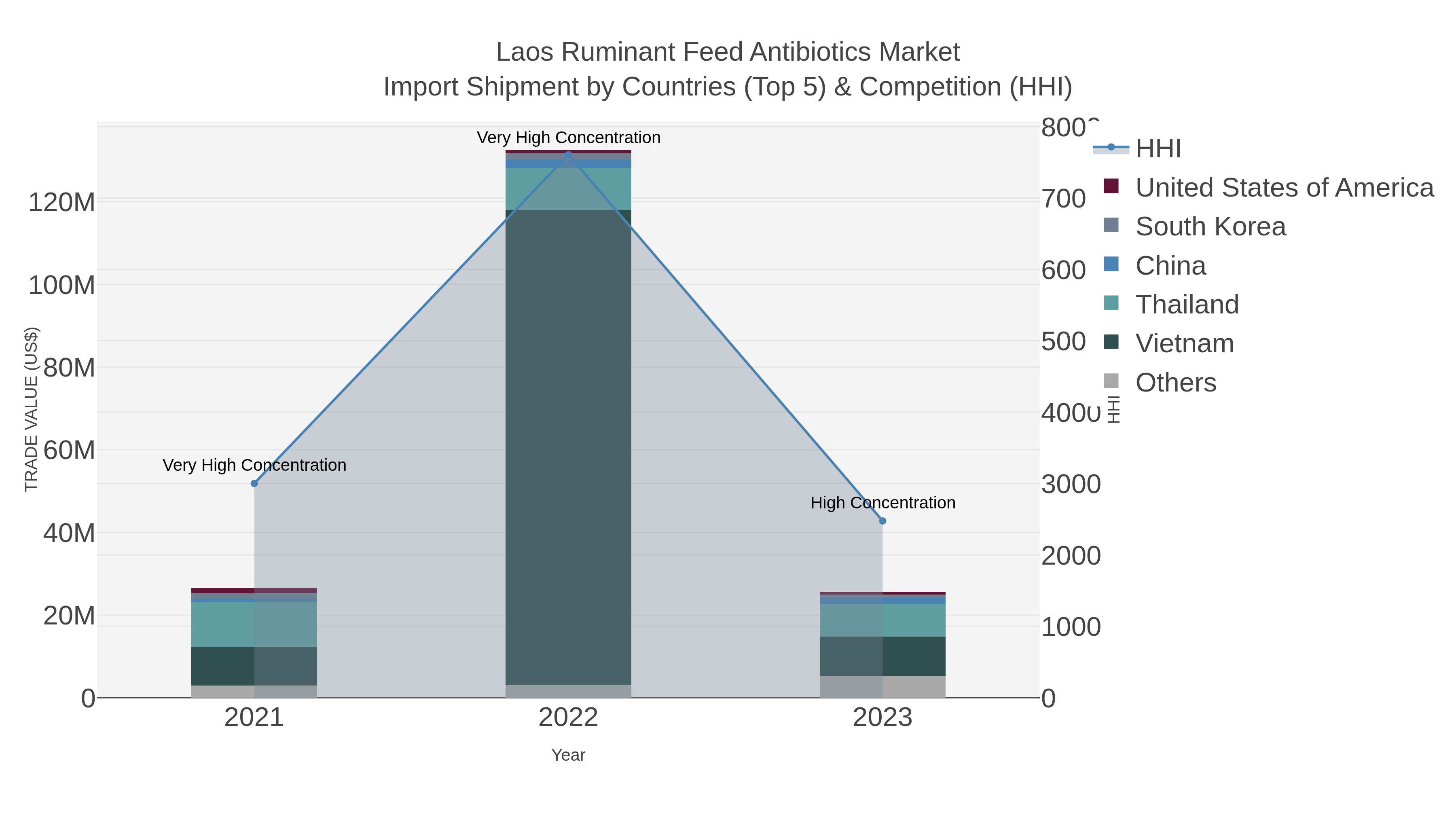This screenshot has width=1456, height=819.
Task: Click the 2023 Others bar segment
Action: coord(883,687)
